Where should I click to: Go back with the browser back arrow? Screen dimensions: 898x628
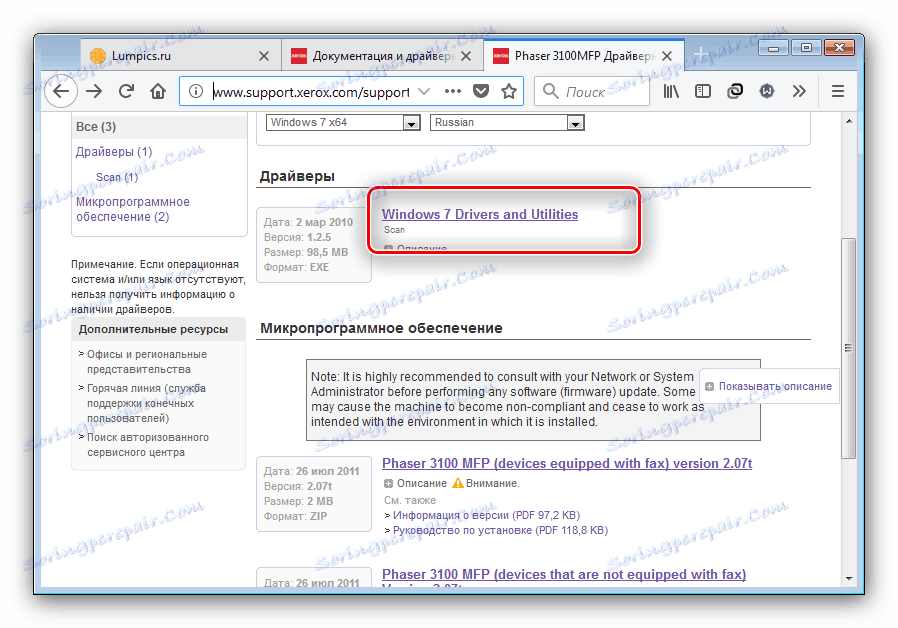[61, 91]
